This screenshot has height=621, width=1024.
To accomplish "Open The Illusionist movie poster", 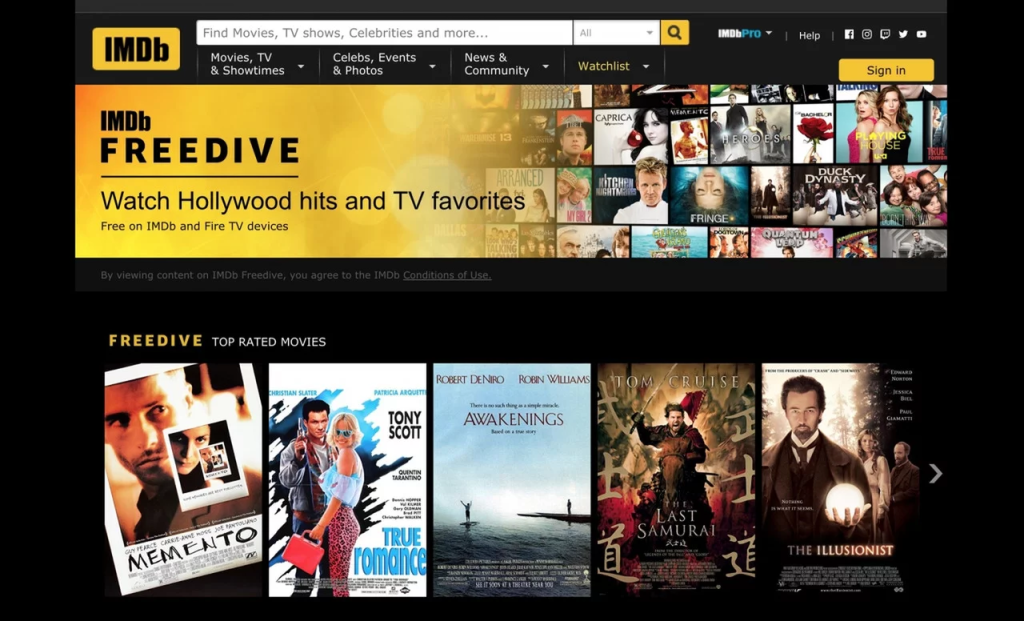I will (x=840, y=479).
